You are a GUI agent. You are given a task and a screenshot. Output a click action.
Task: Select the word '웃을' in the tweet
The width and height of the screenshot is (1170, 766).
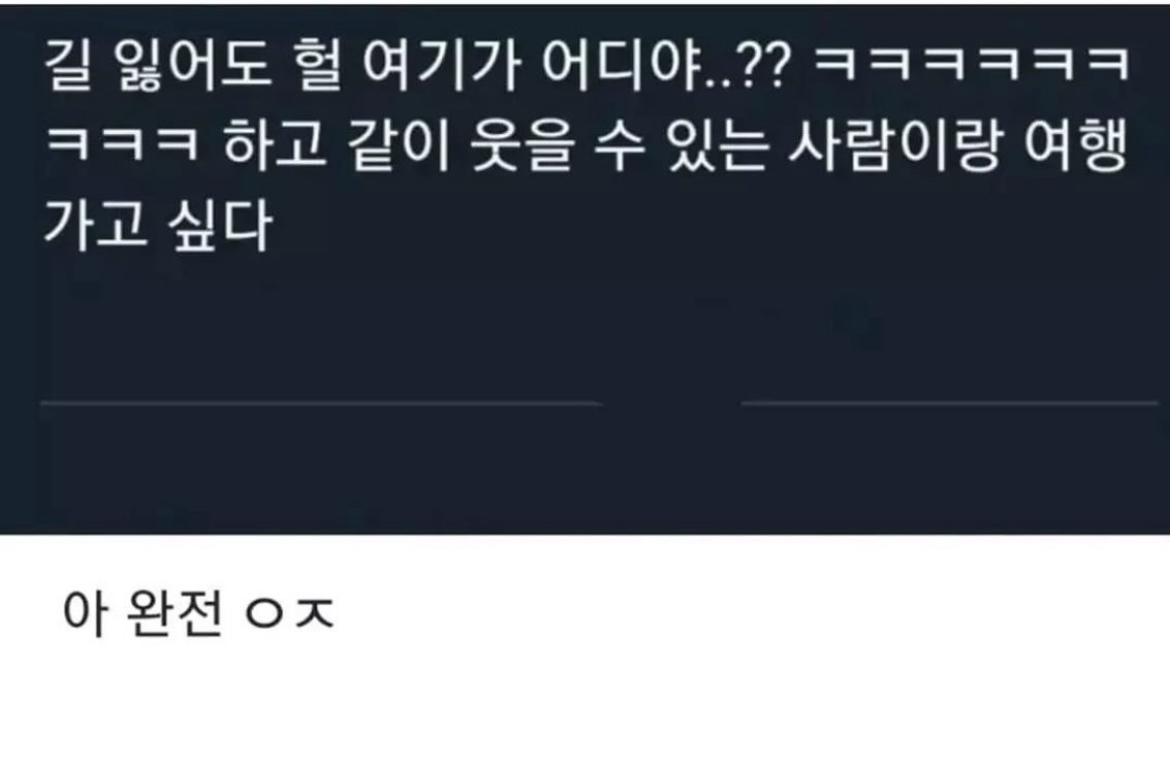click(x=522, y=145)
